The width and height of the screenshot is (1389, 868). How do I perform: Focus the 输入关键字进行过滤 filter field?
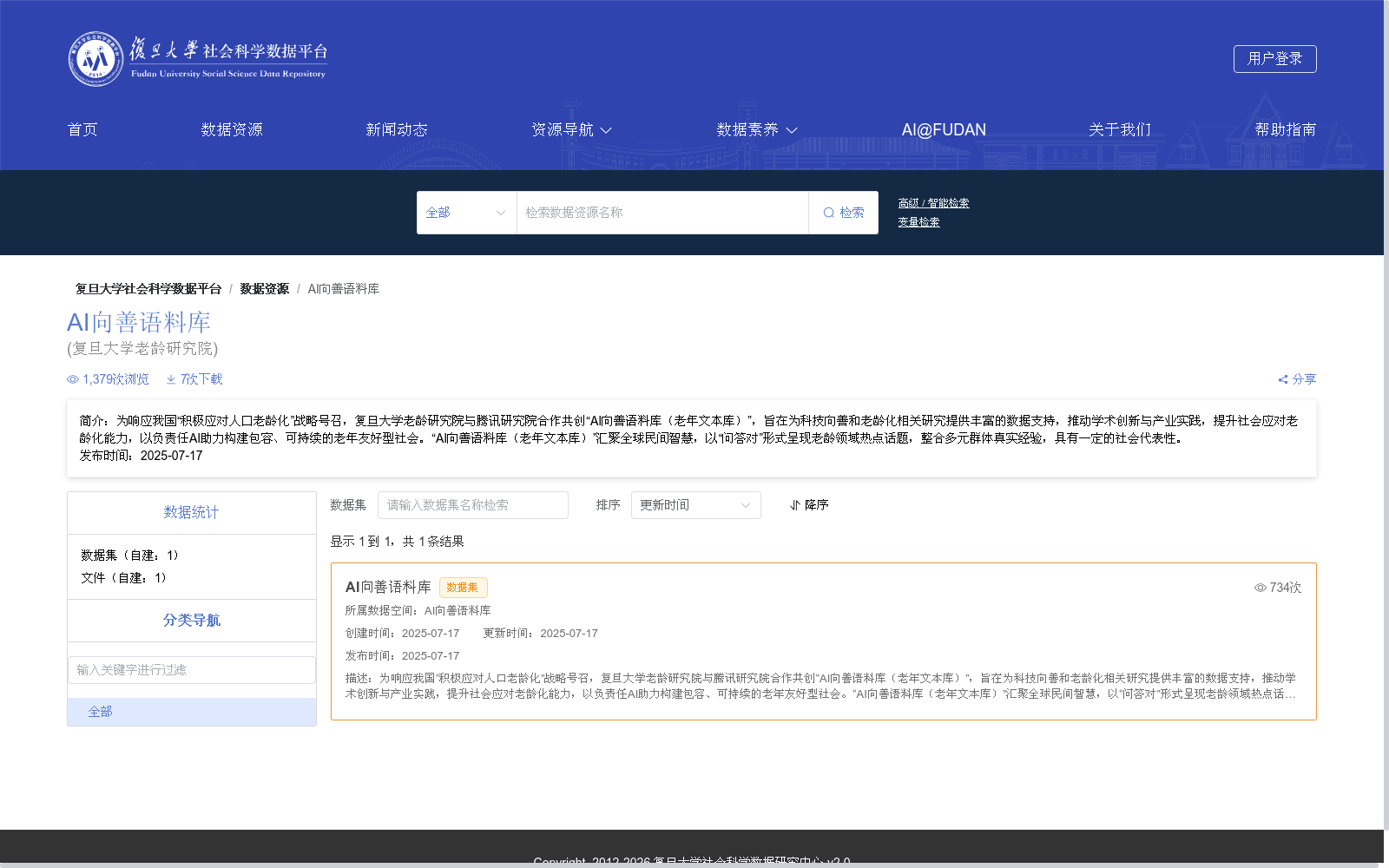pyautogui.click(x=192, y=670)
